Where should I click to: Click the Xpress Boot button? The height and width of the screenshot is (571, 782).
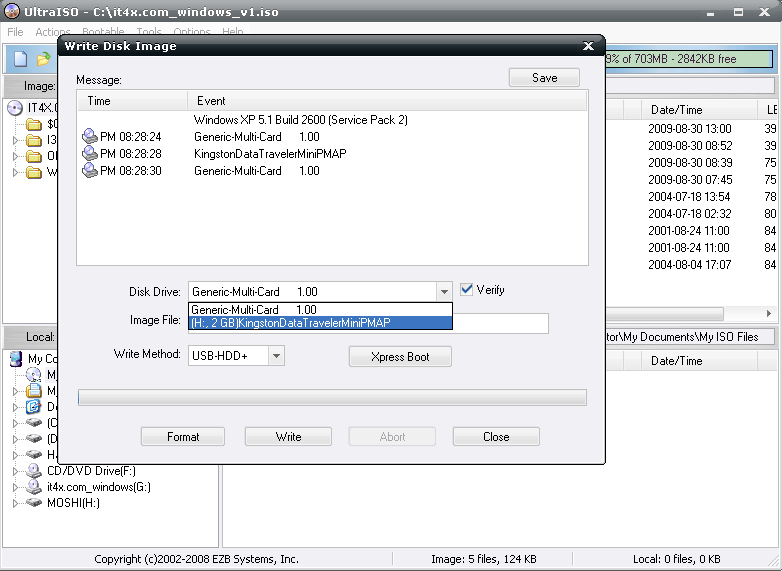400,357
